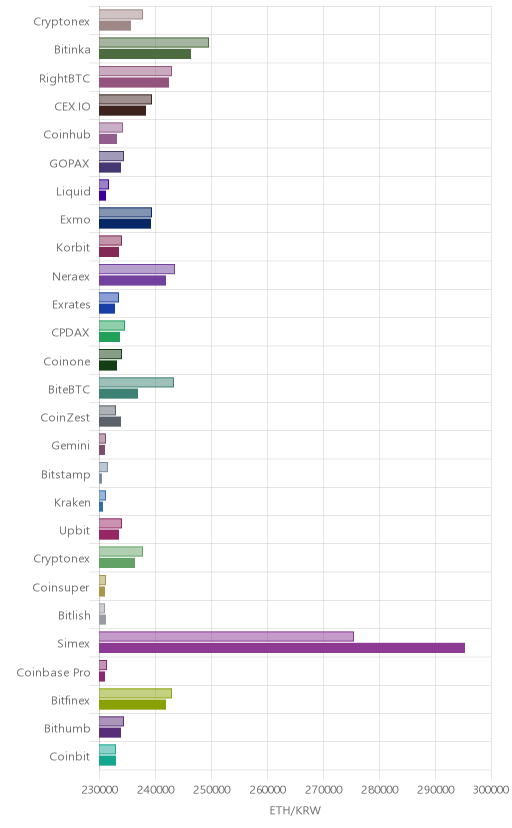Select the Upbit label
Image resolution: width=512 pixels, height=828 pixels.
pos(74,531)
